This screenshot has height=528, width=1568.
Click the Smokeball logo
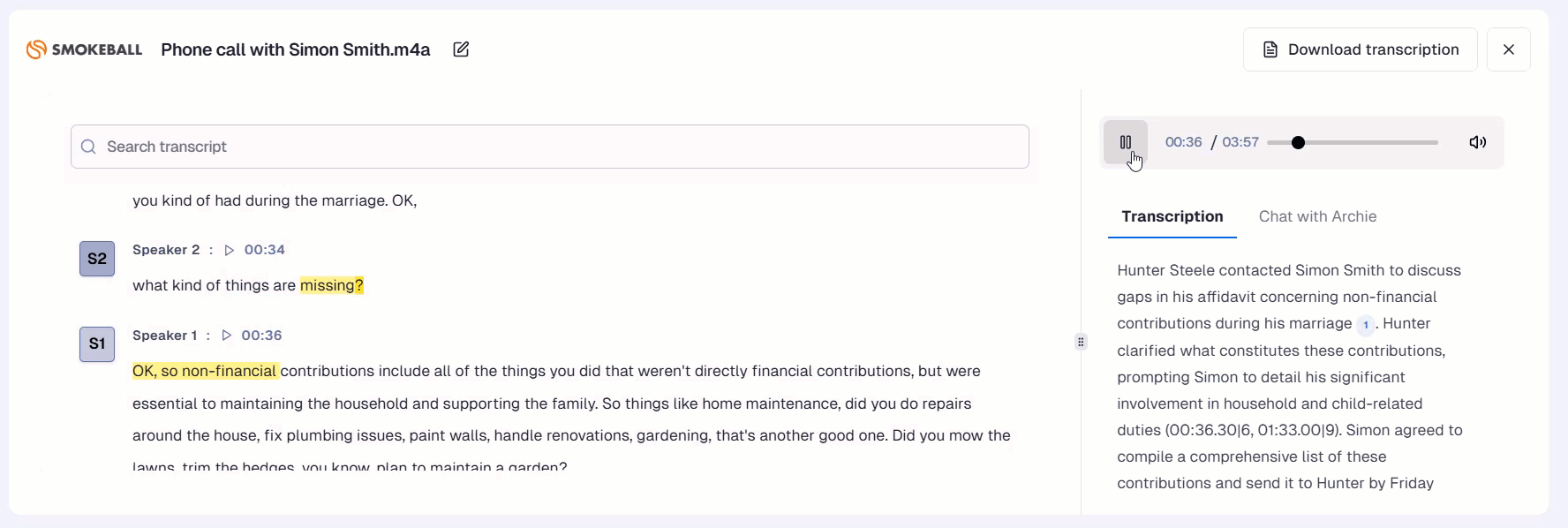pos(85,49)
